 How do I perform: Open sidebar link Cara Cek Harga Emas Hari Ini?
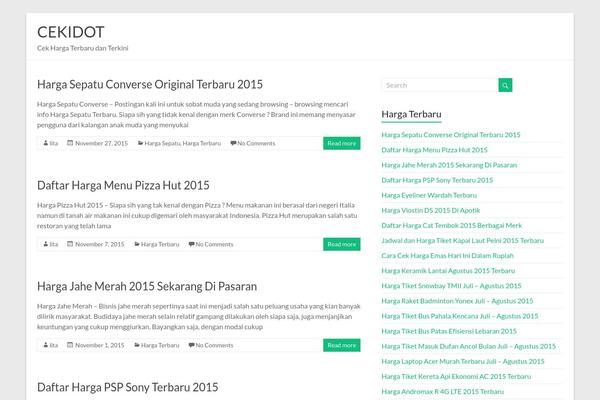(447, 256)
